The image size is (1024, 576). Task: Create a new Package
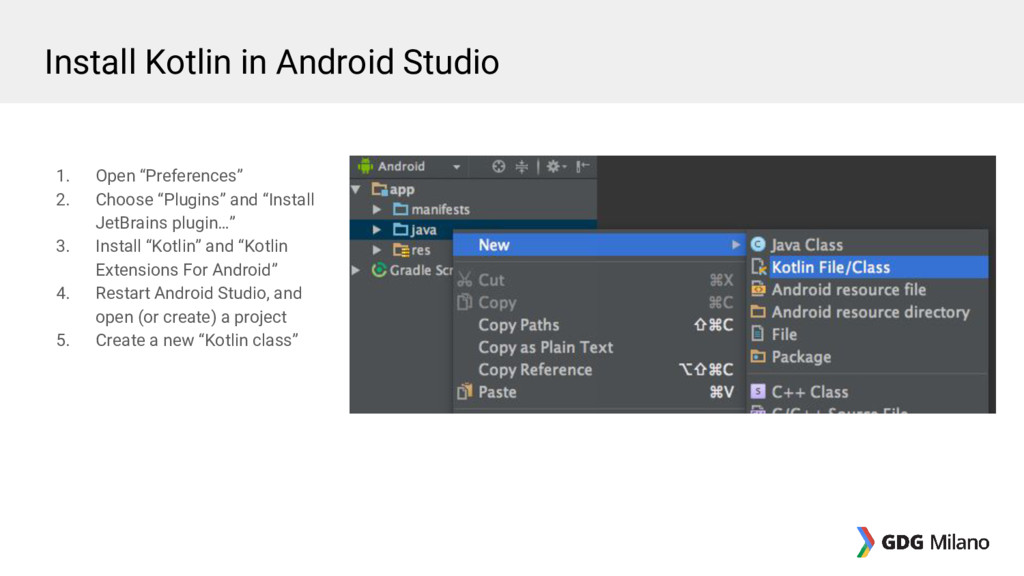pyautogui.click(x=867, y=357)
